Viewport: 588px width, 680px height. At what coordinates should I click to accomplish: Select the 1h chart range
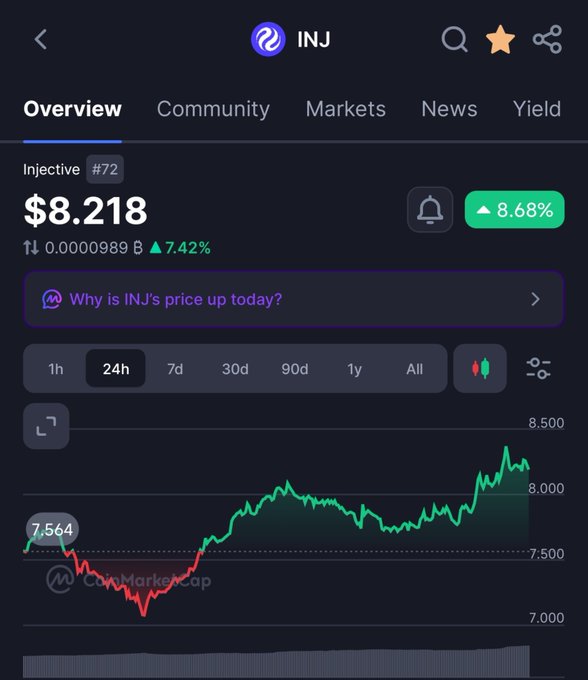[56, 369]
